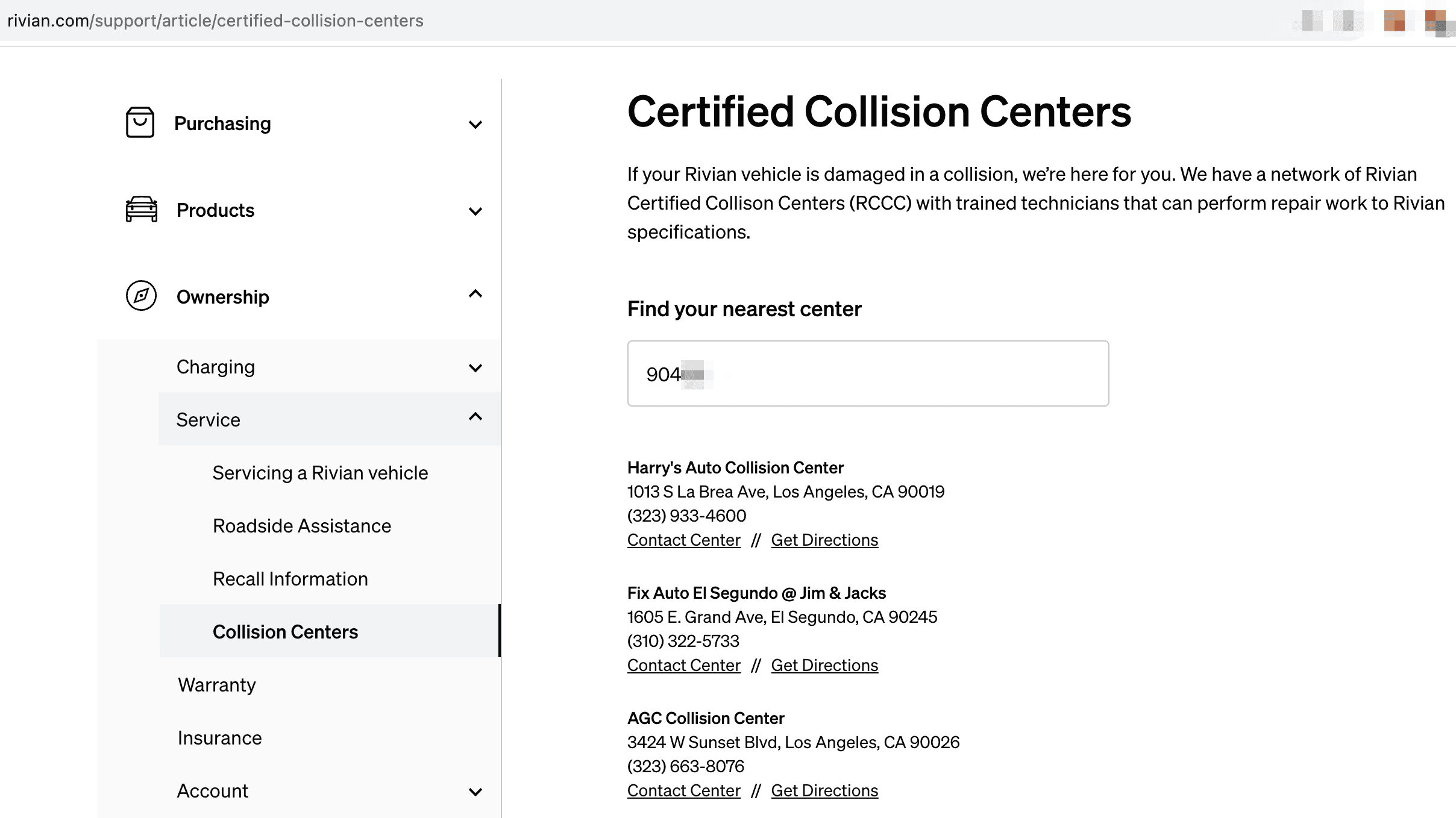The width and height of the screenshot is (1456, 818).
Task: Click the Certified Collision Centers heading
Action: 879,112
